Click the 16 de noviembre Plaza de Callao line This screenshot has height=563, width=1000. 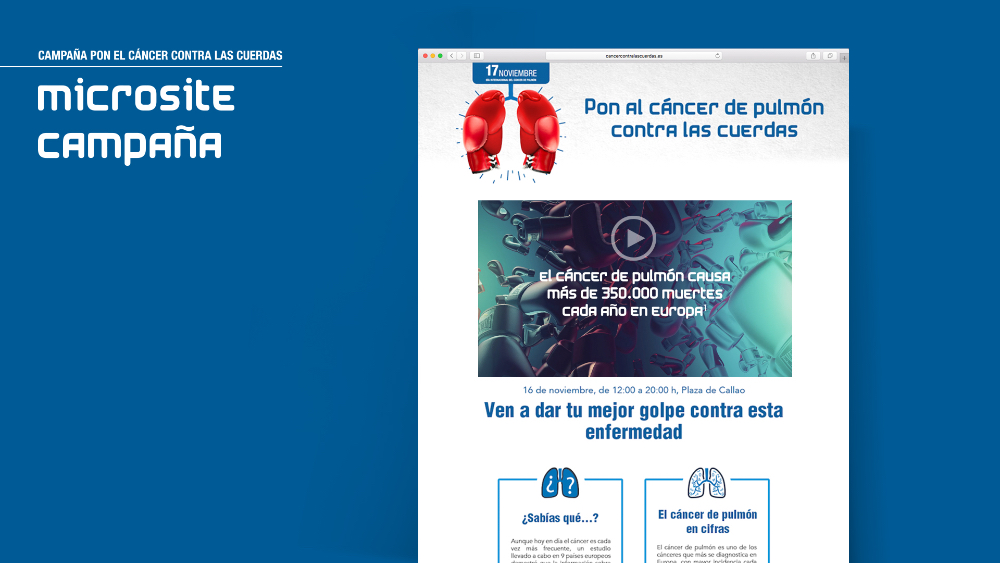[x=634, y=390]
